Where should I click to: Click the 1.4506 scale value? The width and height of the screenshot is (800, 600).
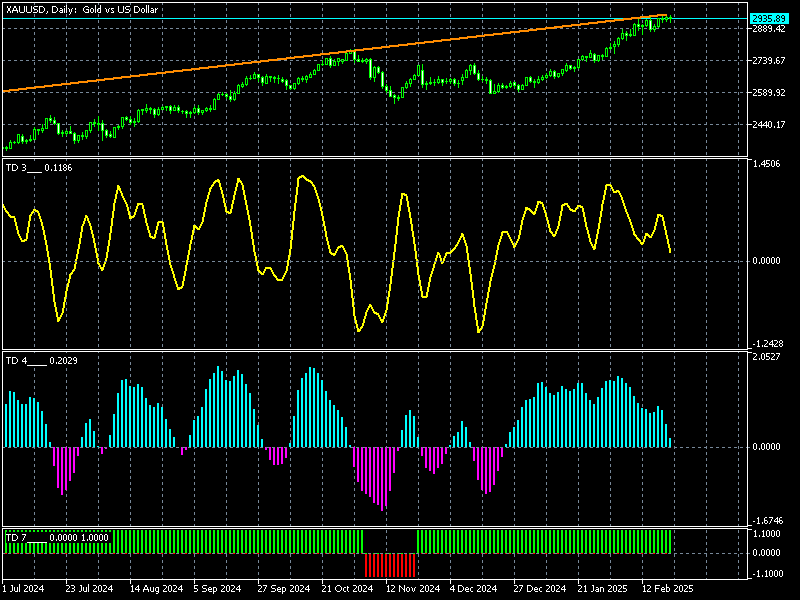click(766, 164)
